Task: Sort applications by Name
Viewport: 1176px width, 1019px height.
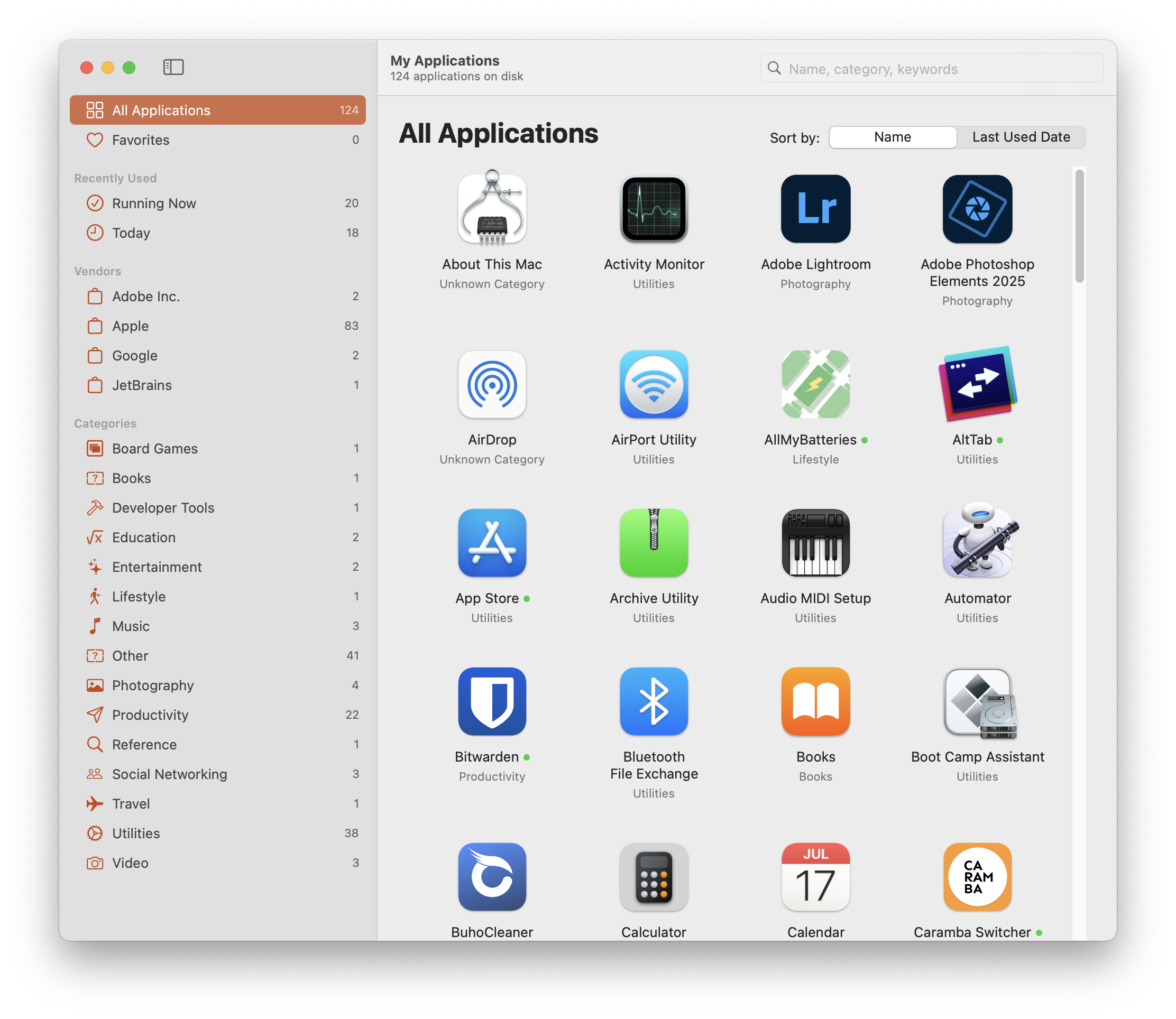Action: pos(892,137)
